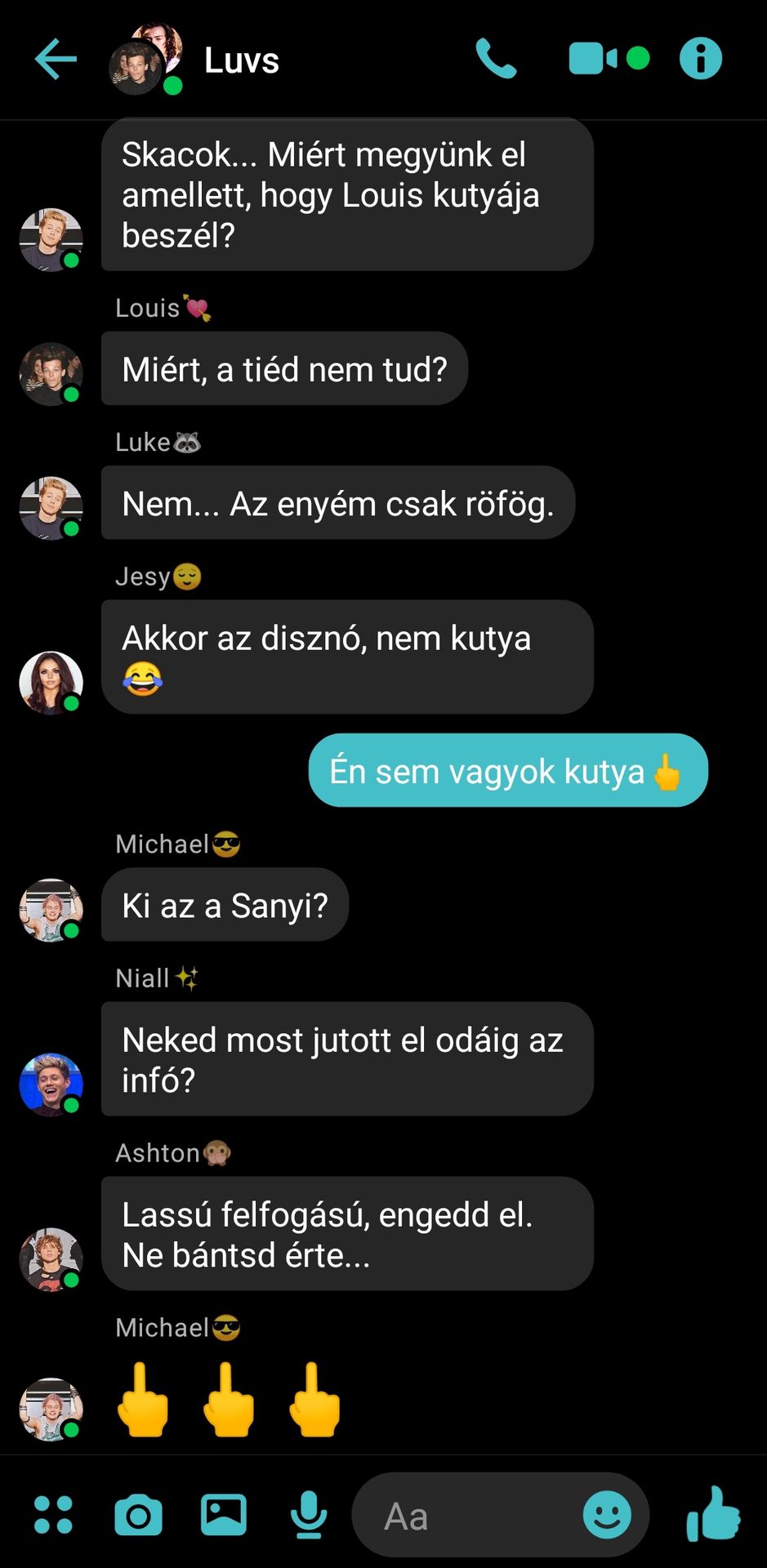Tap the back arrow icon
767x1568 pixels.
[x=56, y=59]
